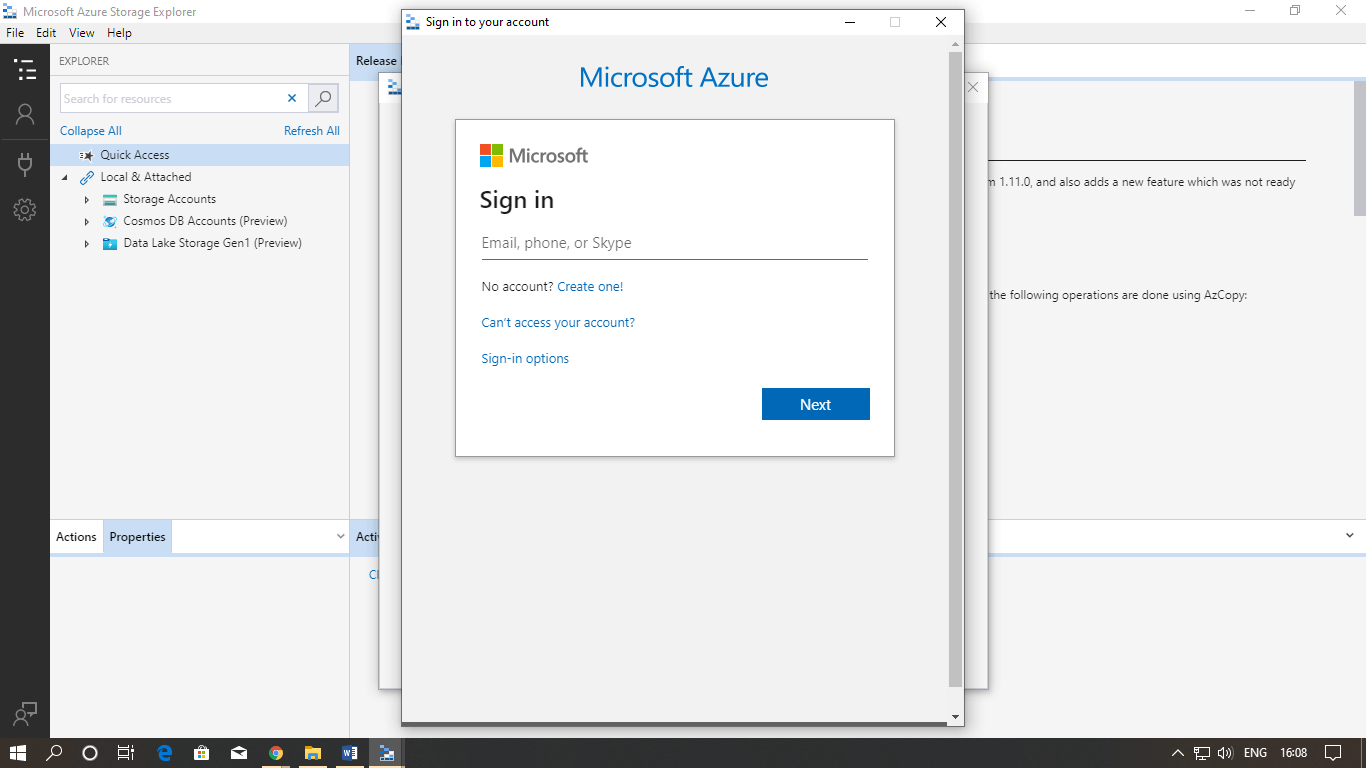
Task: Click the Local & Attached link icon
Action: click(87, 177)
